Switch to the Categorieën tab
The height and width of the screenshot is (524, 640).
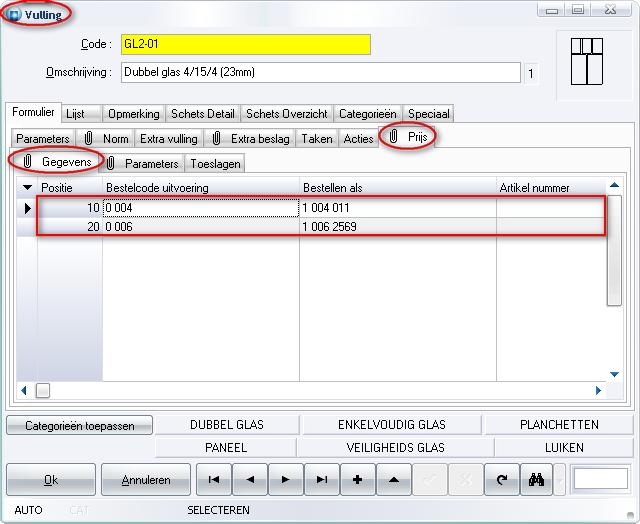(368, 114)
